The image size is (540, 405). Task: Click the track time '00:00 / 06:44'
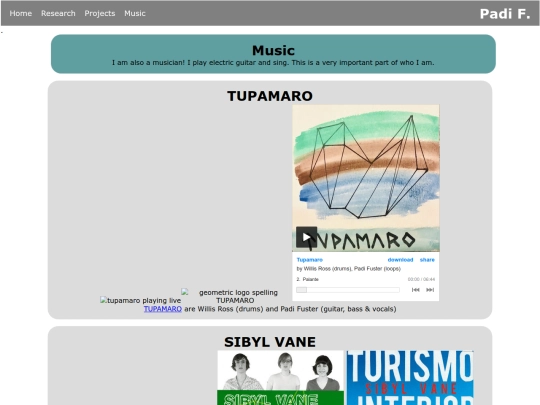click(421, 279)
